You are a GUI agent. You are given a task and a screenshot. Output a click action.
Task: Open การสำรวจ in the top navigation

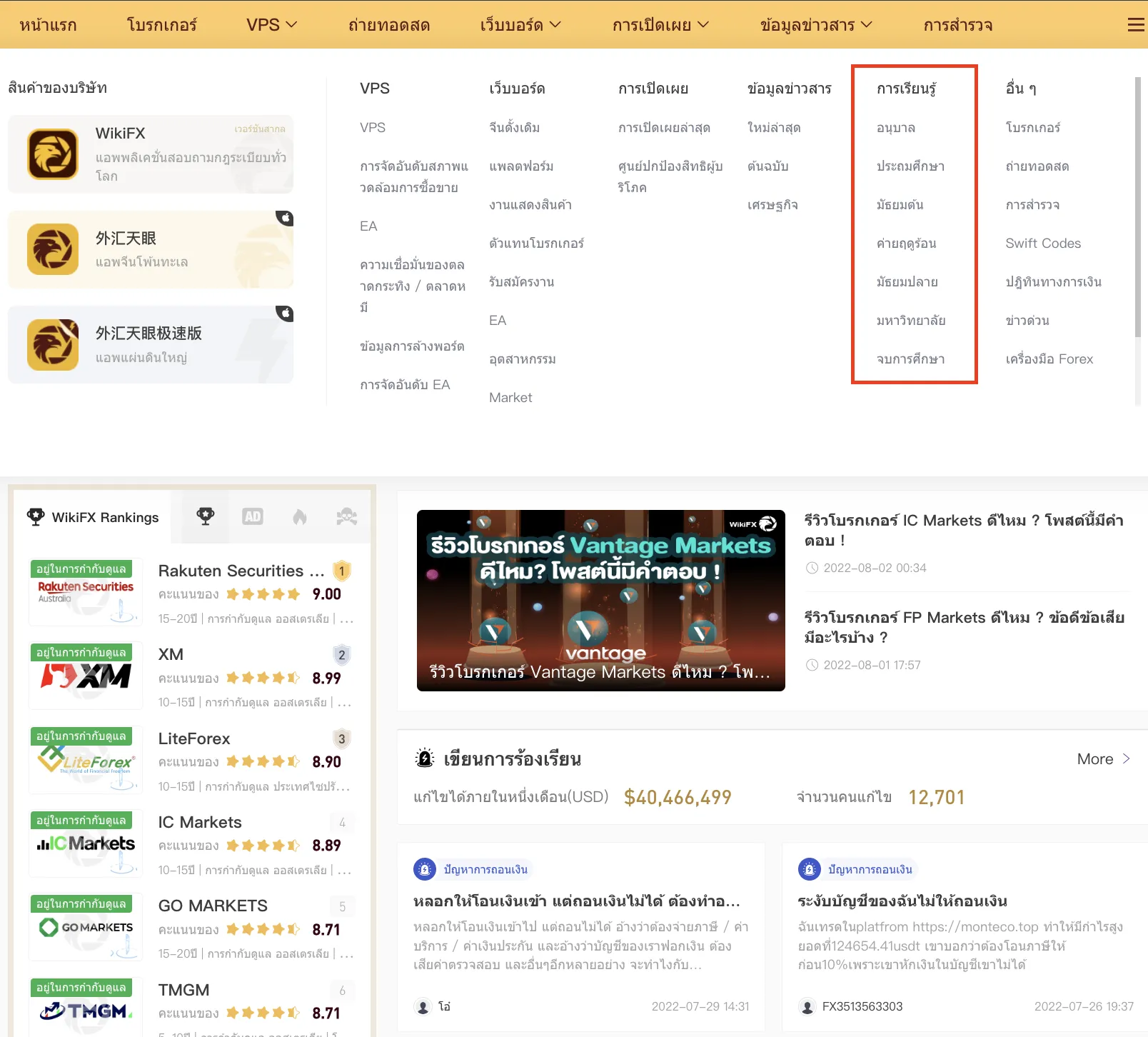click(958, 25)
